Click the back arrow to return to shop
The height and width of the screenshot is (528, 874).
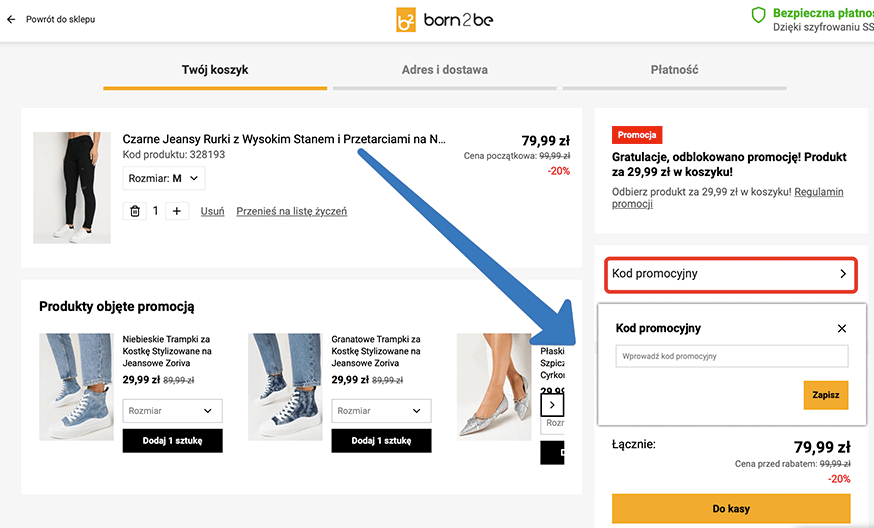click(x=11, y=19)
